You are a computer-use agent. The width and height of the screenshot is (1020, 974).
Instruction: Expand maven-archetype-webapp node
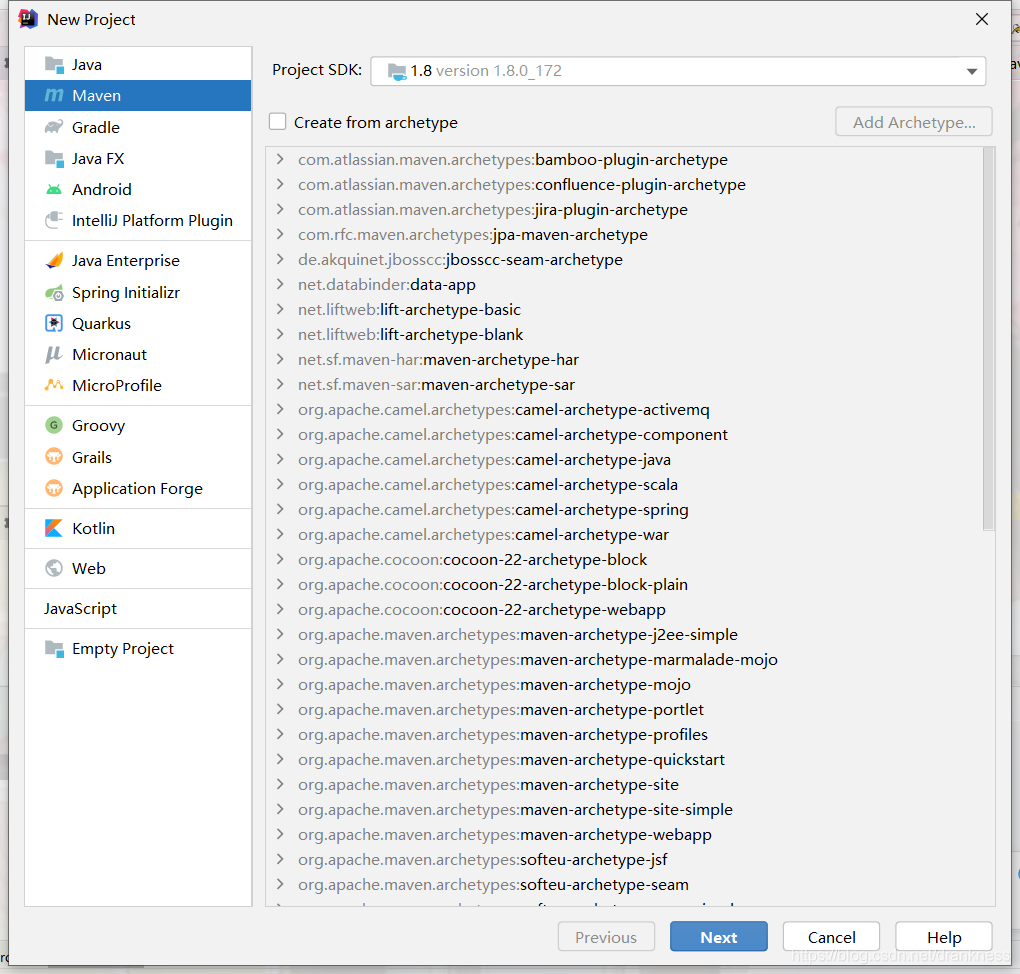tap(280, 834)
